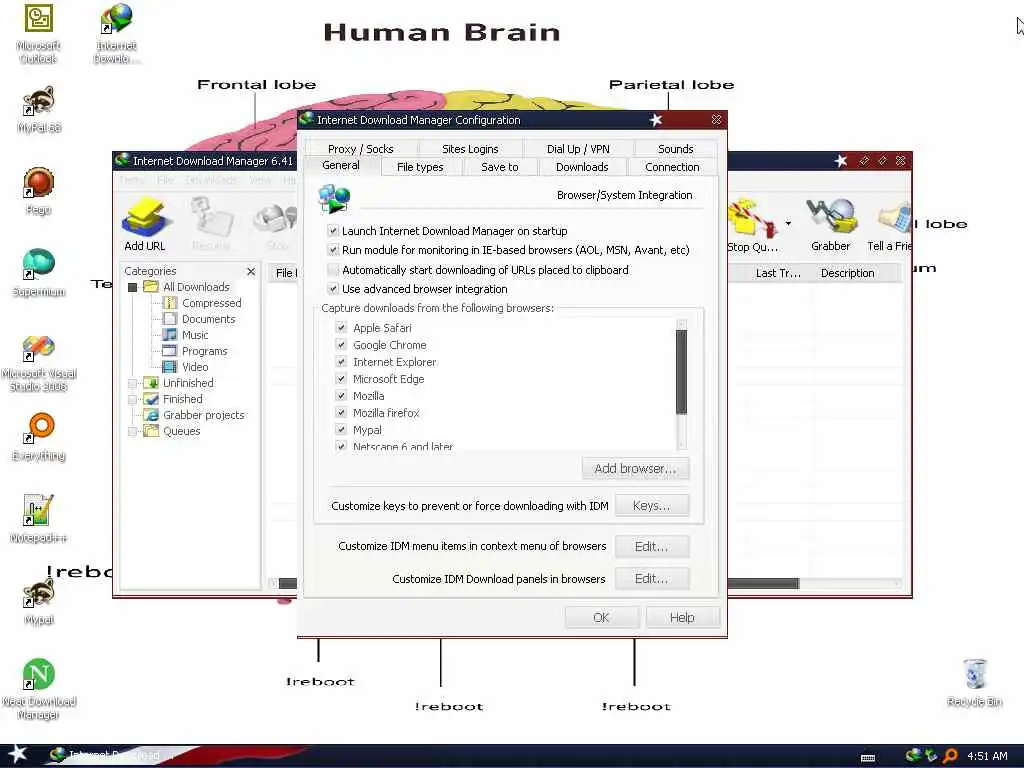Switch to Proxy / Socks tab
Viewport: 1024px width, 768px height.
360,149
